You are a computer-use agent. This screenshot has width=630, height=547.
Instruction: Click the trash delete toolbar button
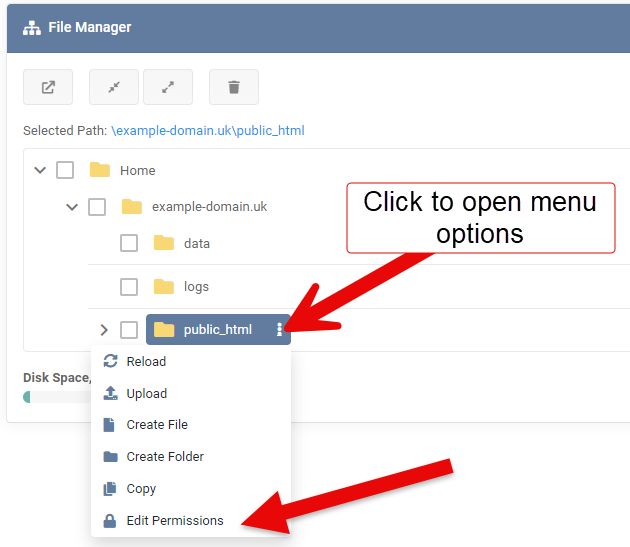click(x=234, y=87)
